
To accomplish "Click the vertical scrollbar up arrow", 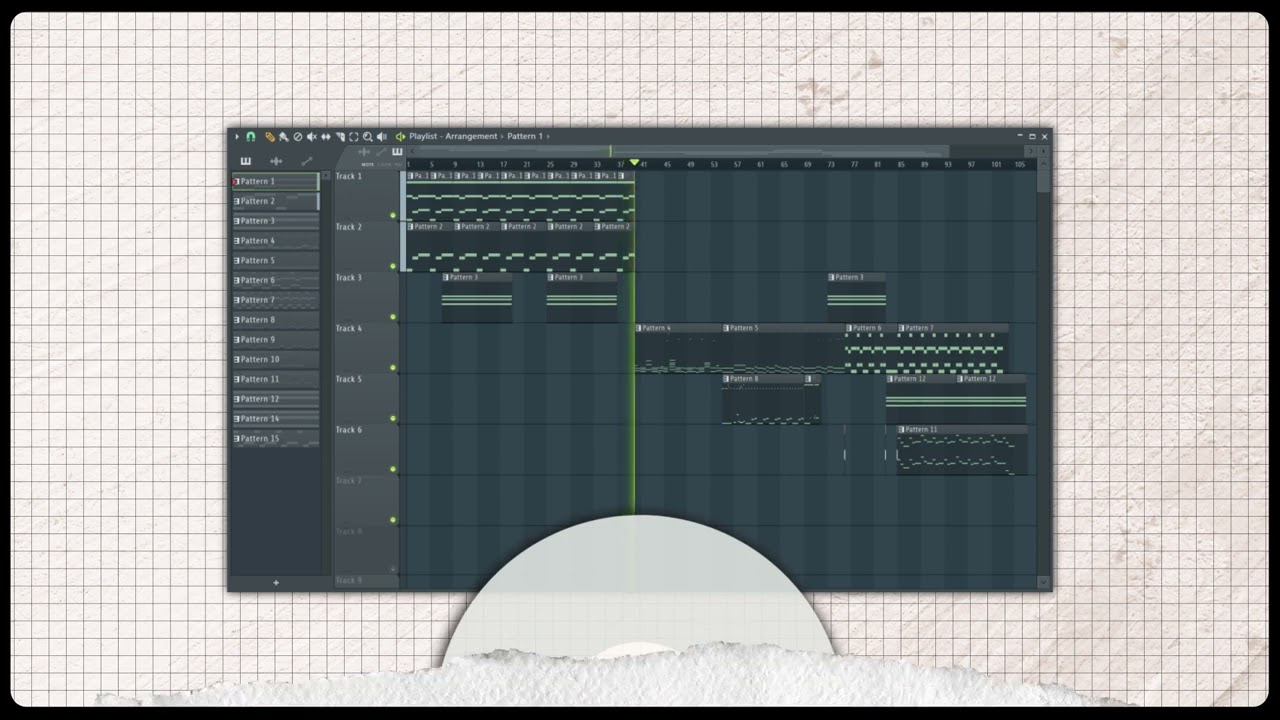I will pyautogui.click(x=1044, y=163).
